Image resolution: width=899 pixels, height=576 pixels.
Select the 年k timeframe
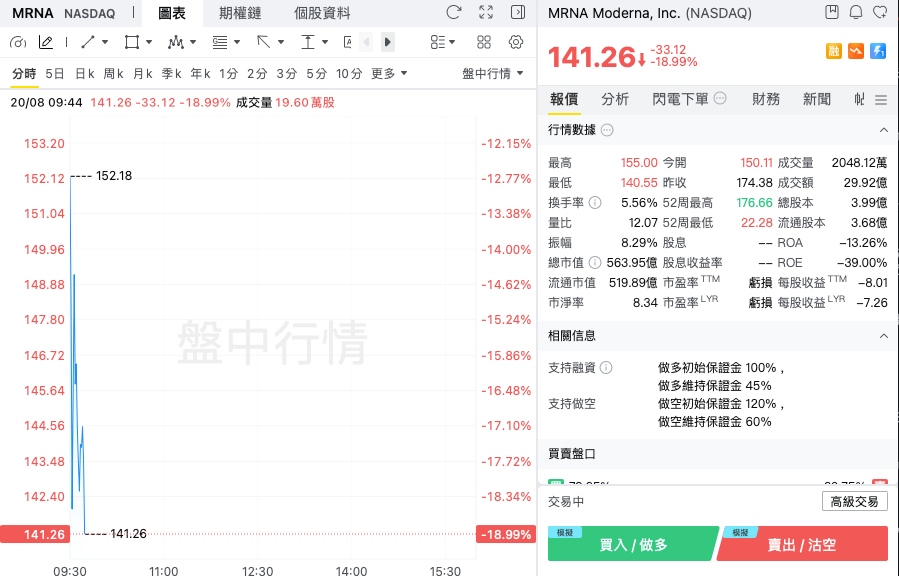click(201, 74)
